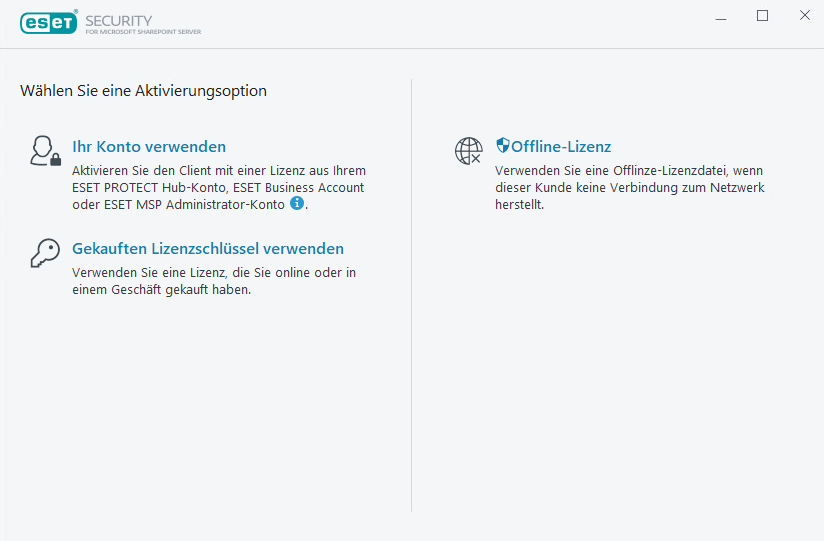Image resolution: width=824 pixels, height=541 pixels.
Task: Close the ESET activation window
Action: (805, 16)
